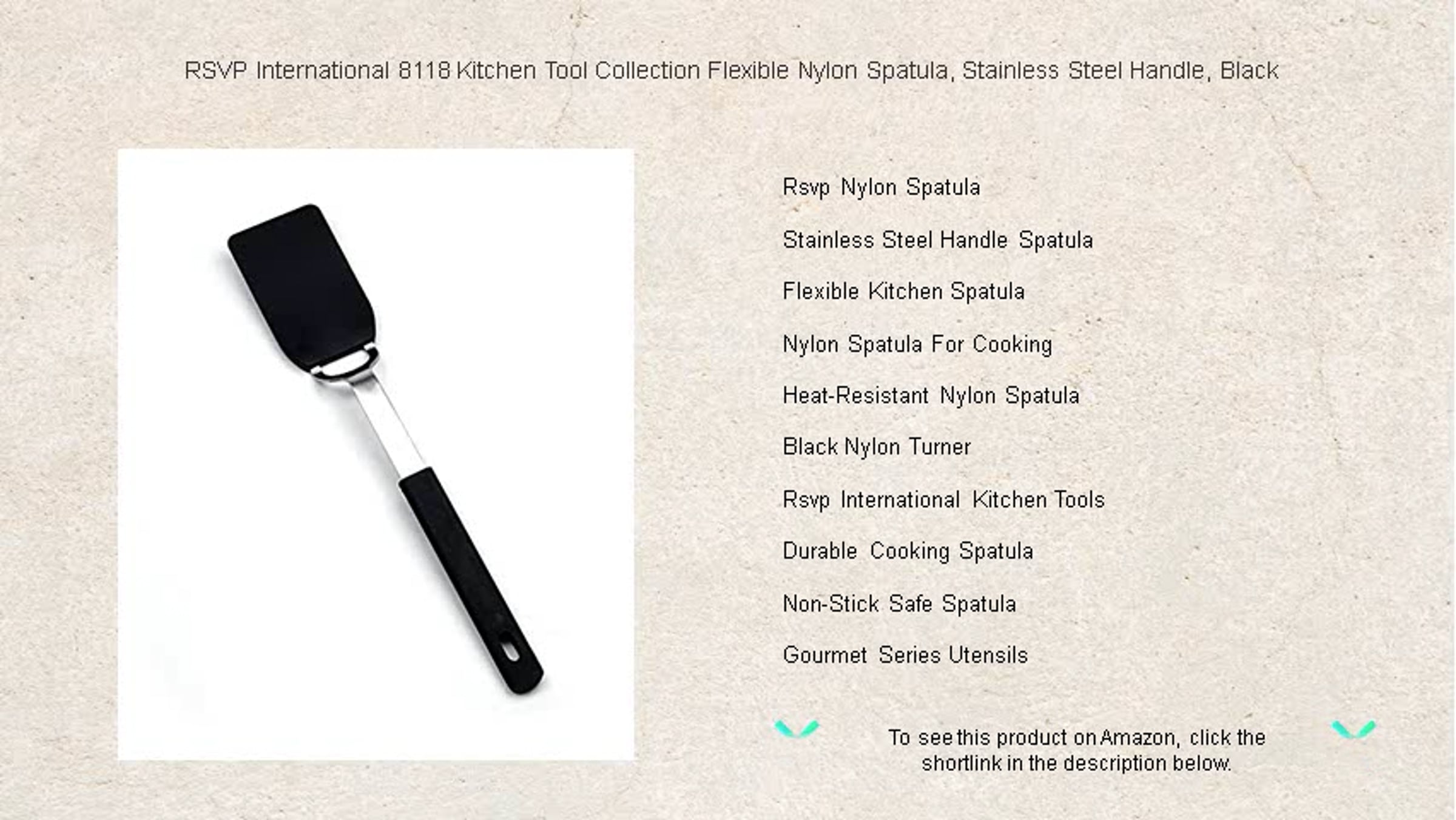Click 'shortlink in the description below' text
The width and height of the screenshot is (1456, 820).
click(1076, 763)
